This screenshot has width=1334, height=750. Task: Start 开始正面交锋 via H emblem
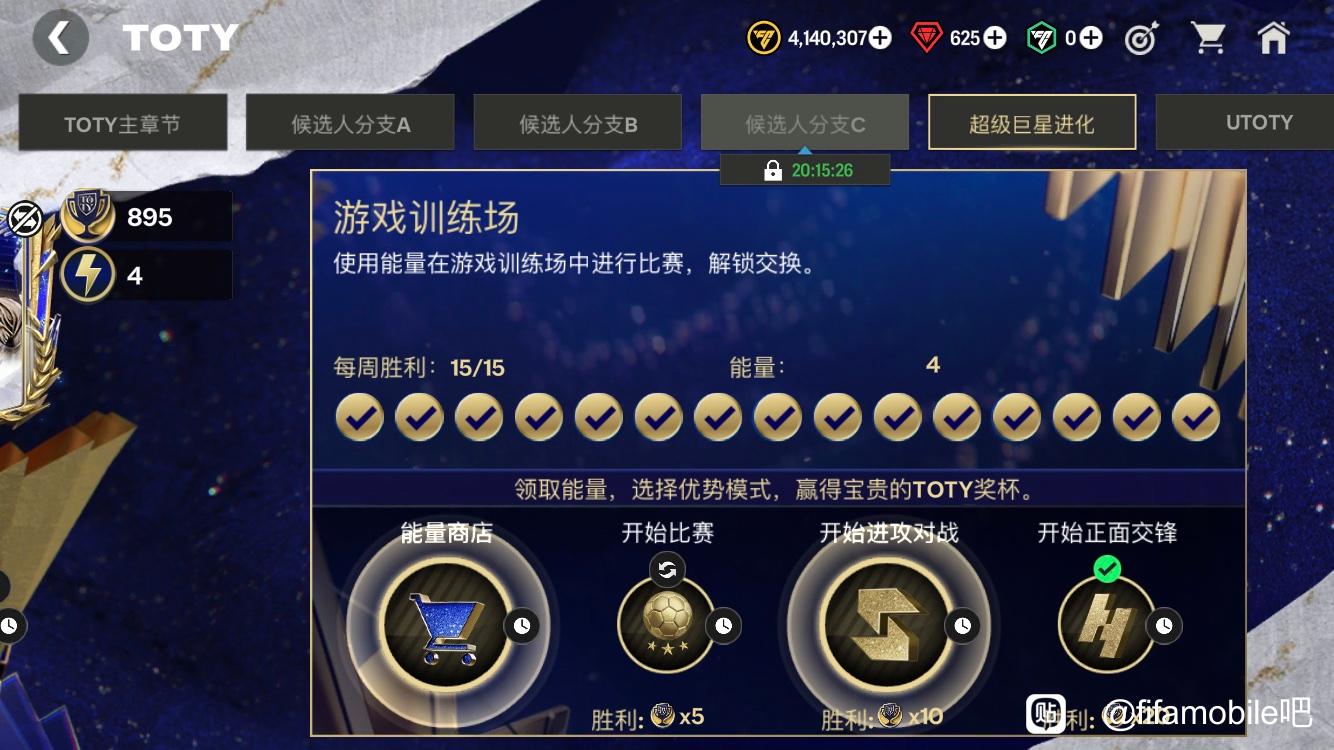click(x=1106, y=626)
